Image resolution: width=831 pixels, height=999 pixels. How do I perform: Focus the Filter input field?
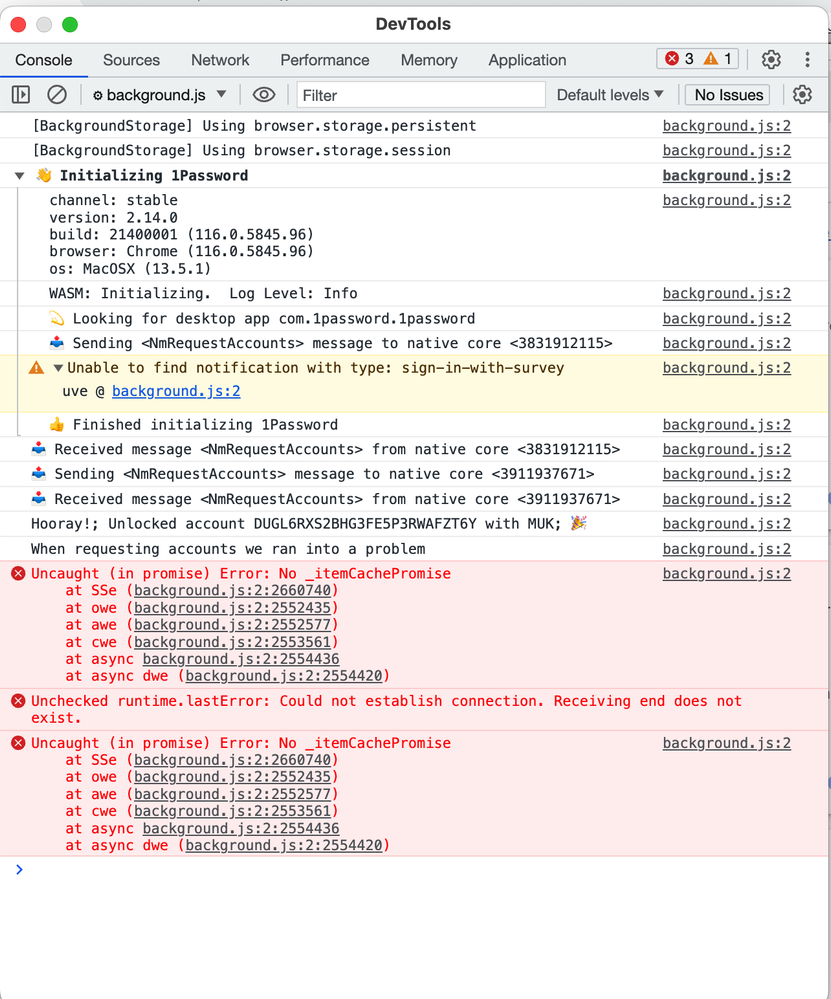point(421,95)
